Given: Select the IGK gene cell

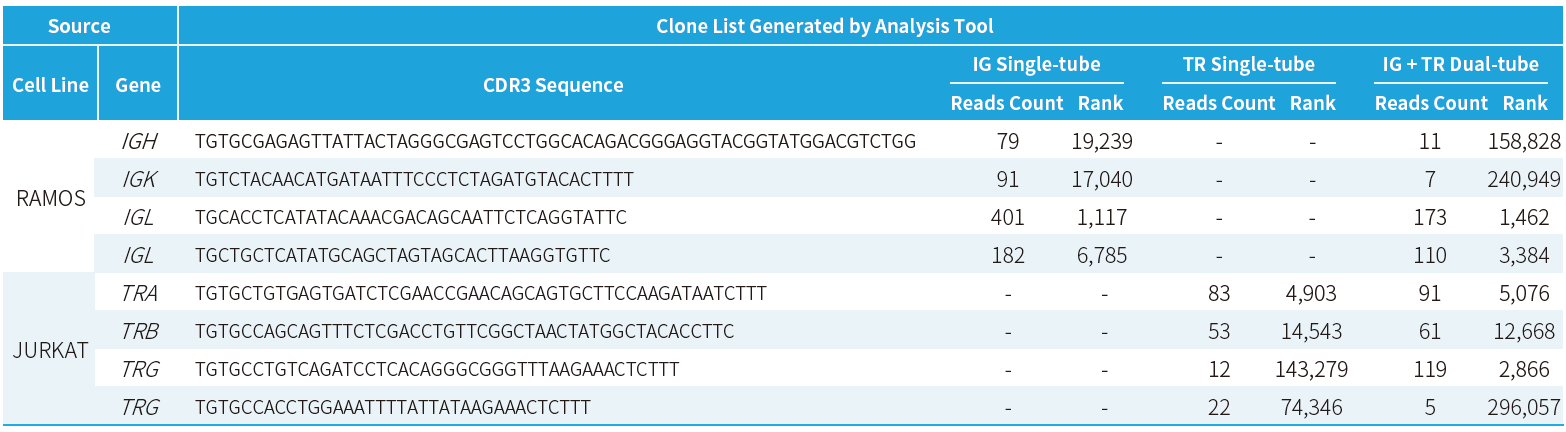Looking at the screenshot, I should pyautogui.click(x=138, y=179).
